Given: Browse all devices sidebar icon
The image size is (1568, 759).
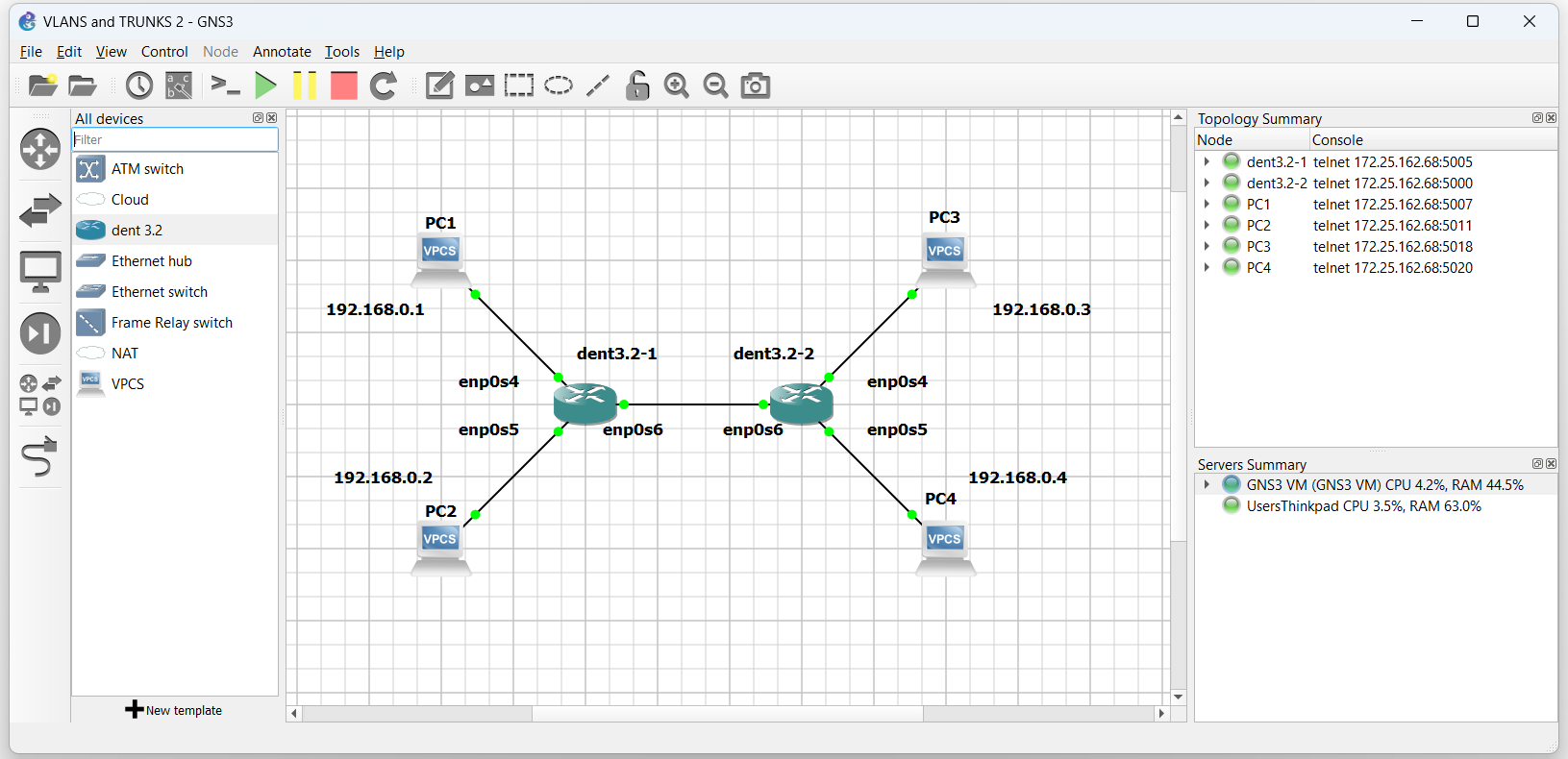Looking at the screenshot, I should [40, 395].
